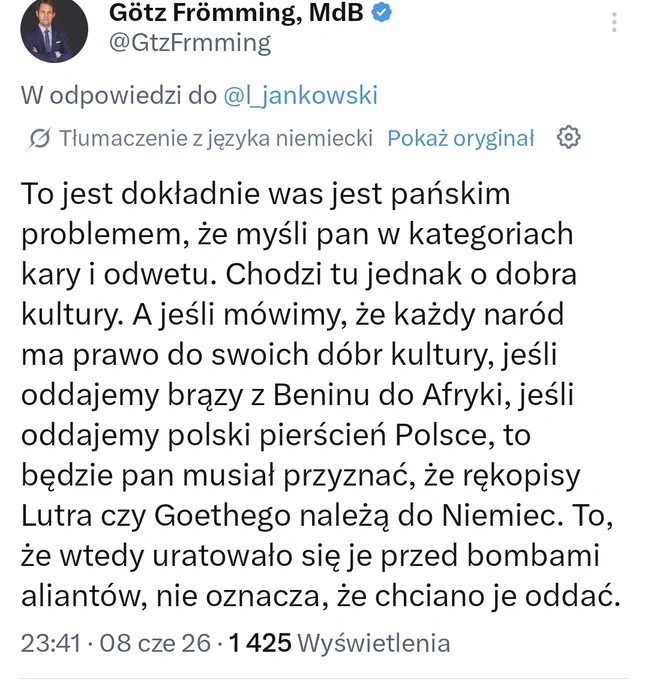Open the @GtzFrmming handle
Viewport: 648px width, 680px height.
(190, 43)
